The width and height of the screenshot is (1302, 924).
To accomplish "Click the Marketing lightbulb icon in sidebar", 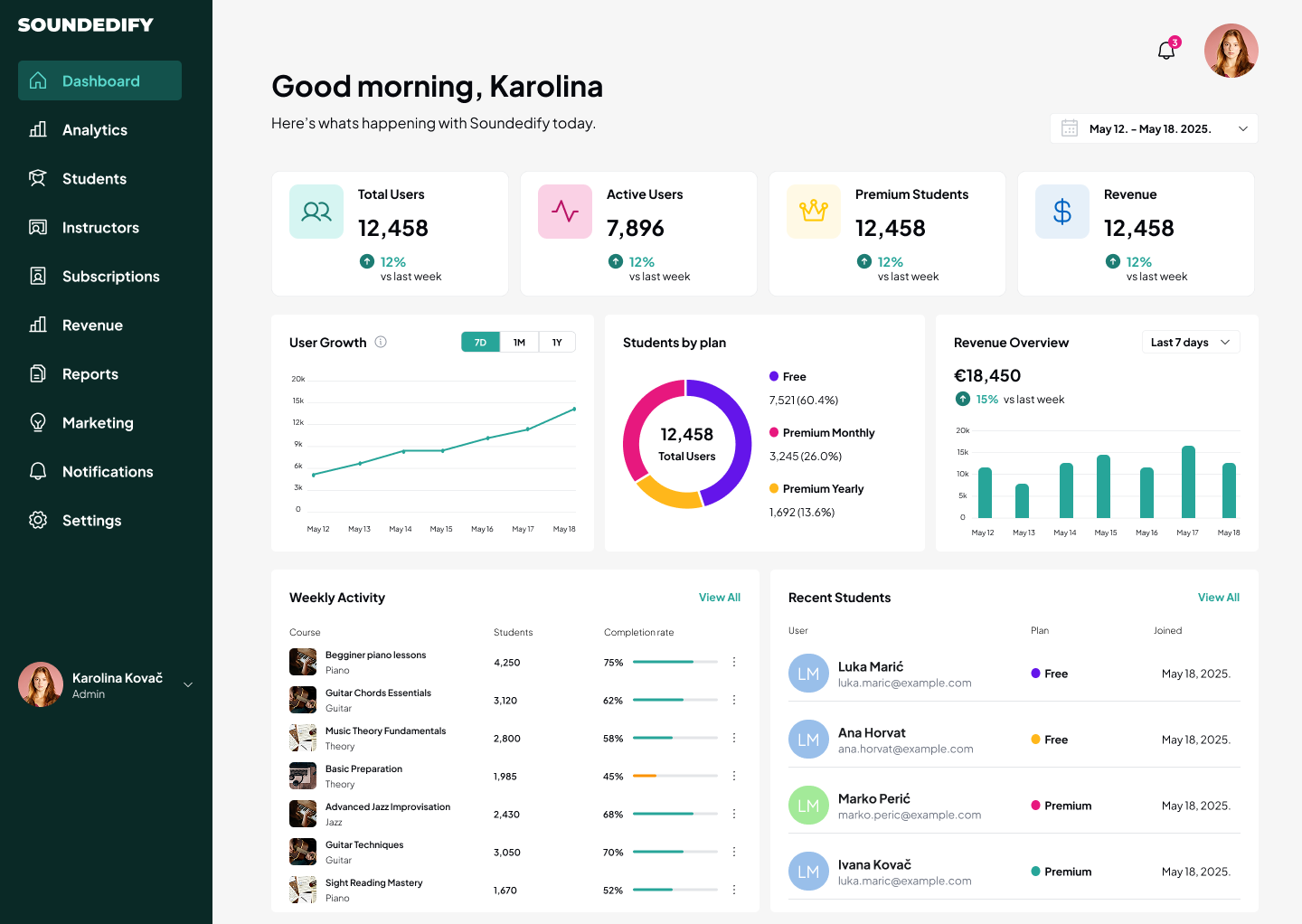I will tap(38, 422).
